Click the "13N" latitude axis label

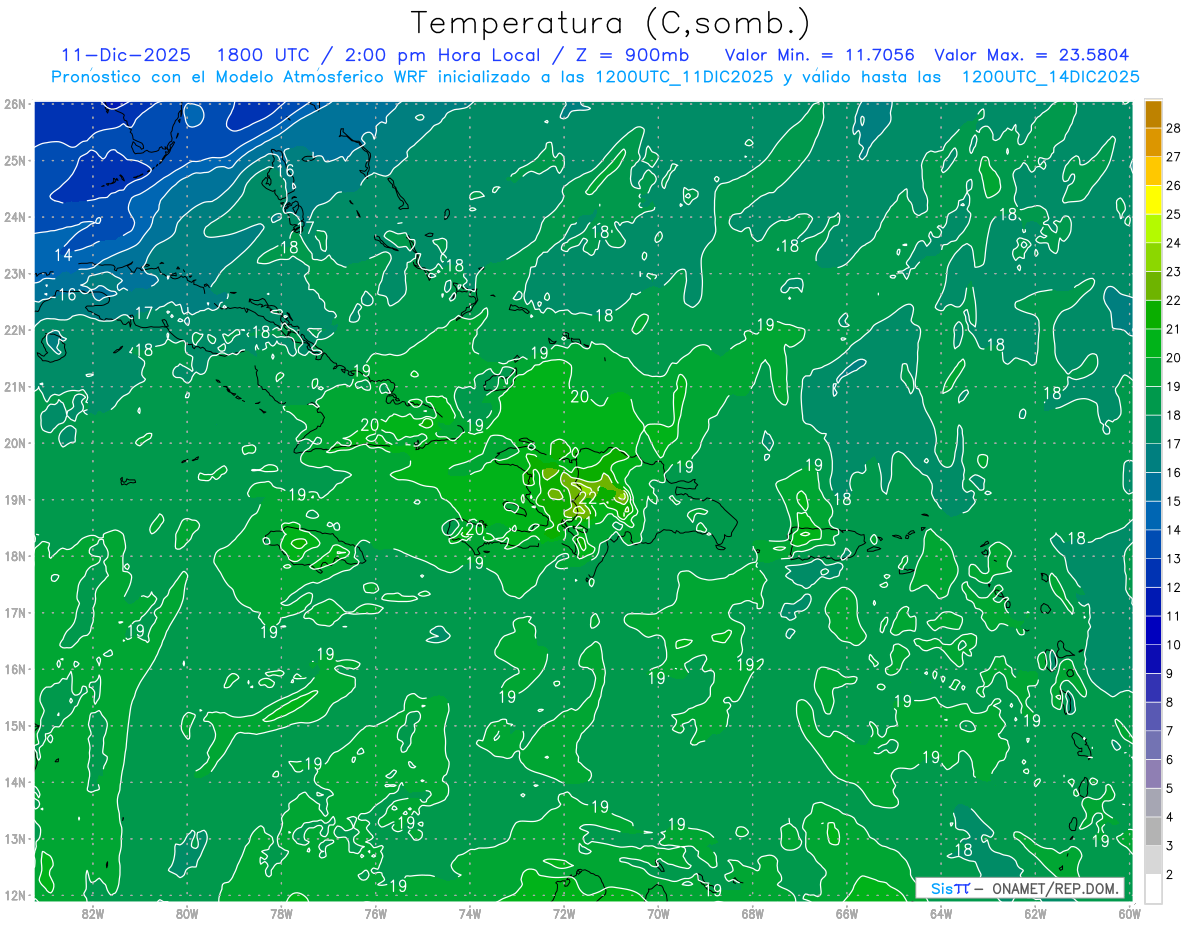(x=15, y=839)
